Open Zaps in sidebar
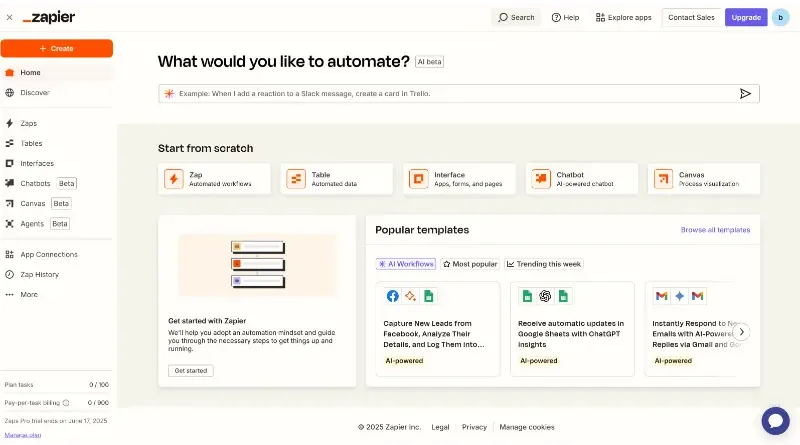Screen dimensions: 800x445 (x=57, y=123)
